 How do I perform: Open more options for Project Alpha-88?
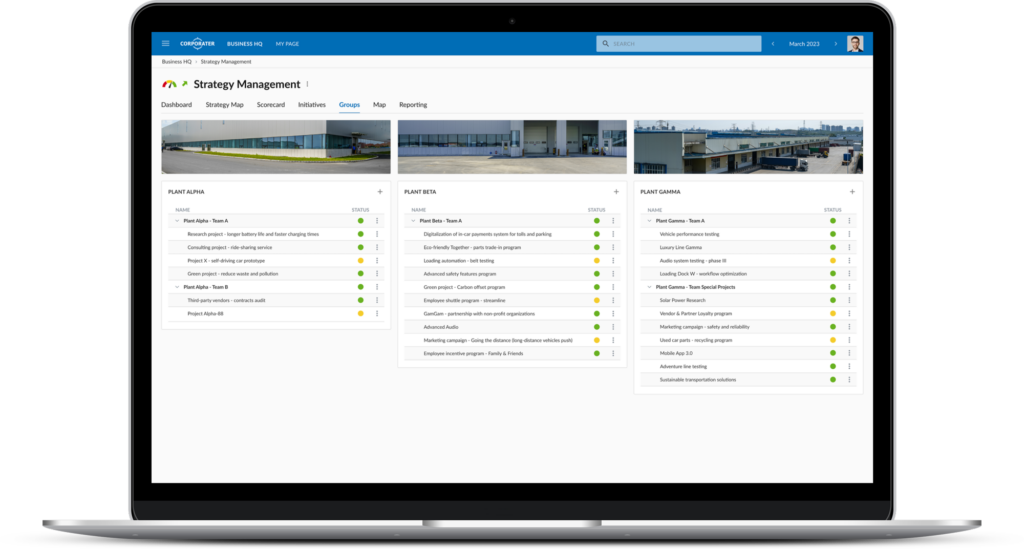click(x=377, y=313)
